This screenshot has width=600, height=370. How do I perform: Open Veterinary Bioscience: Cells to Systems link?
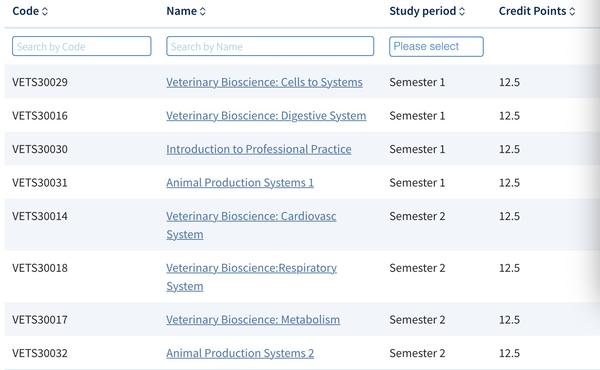[x=264, y=82]
